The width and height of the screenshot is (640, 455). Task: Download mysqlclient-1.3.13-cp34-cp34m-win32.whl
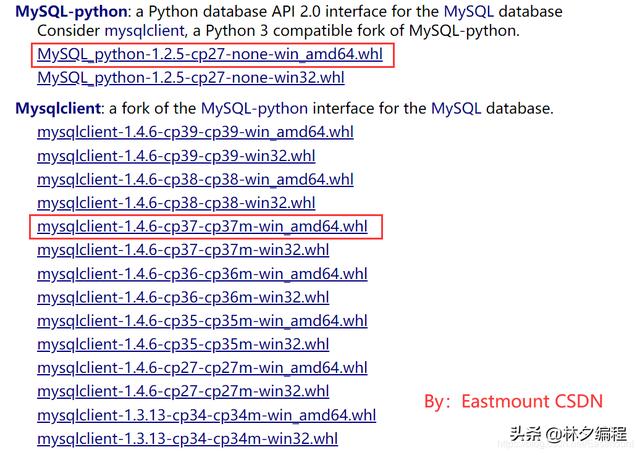click(x=187, y=439)
